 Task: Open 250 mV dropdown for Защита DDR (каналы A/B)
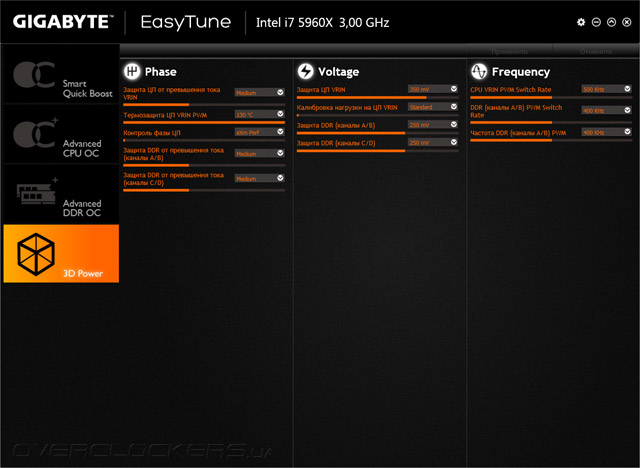[x=433, y=124]
